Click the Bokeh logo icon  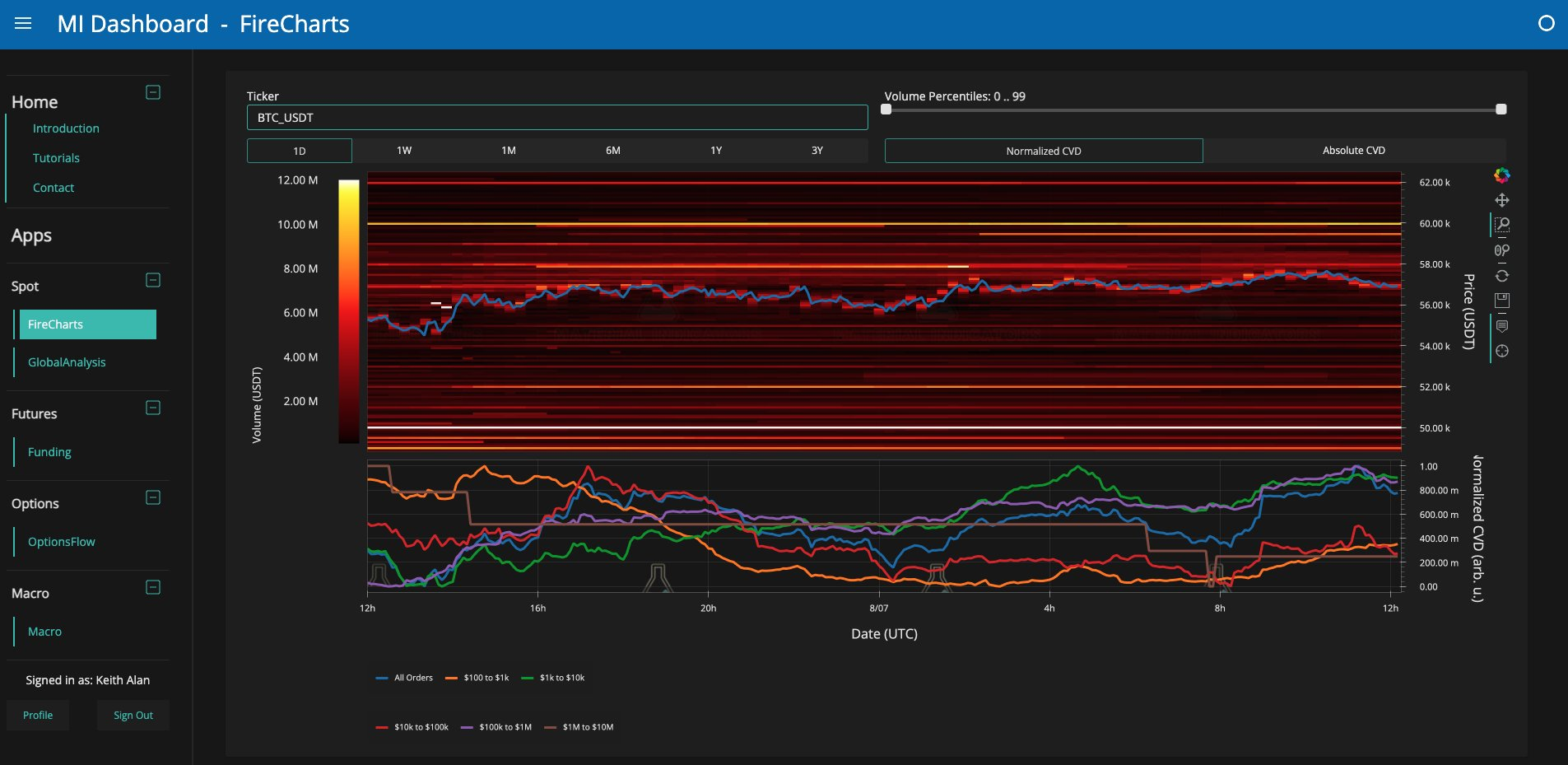(x=1502, y=175)
